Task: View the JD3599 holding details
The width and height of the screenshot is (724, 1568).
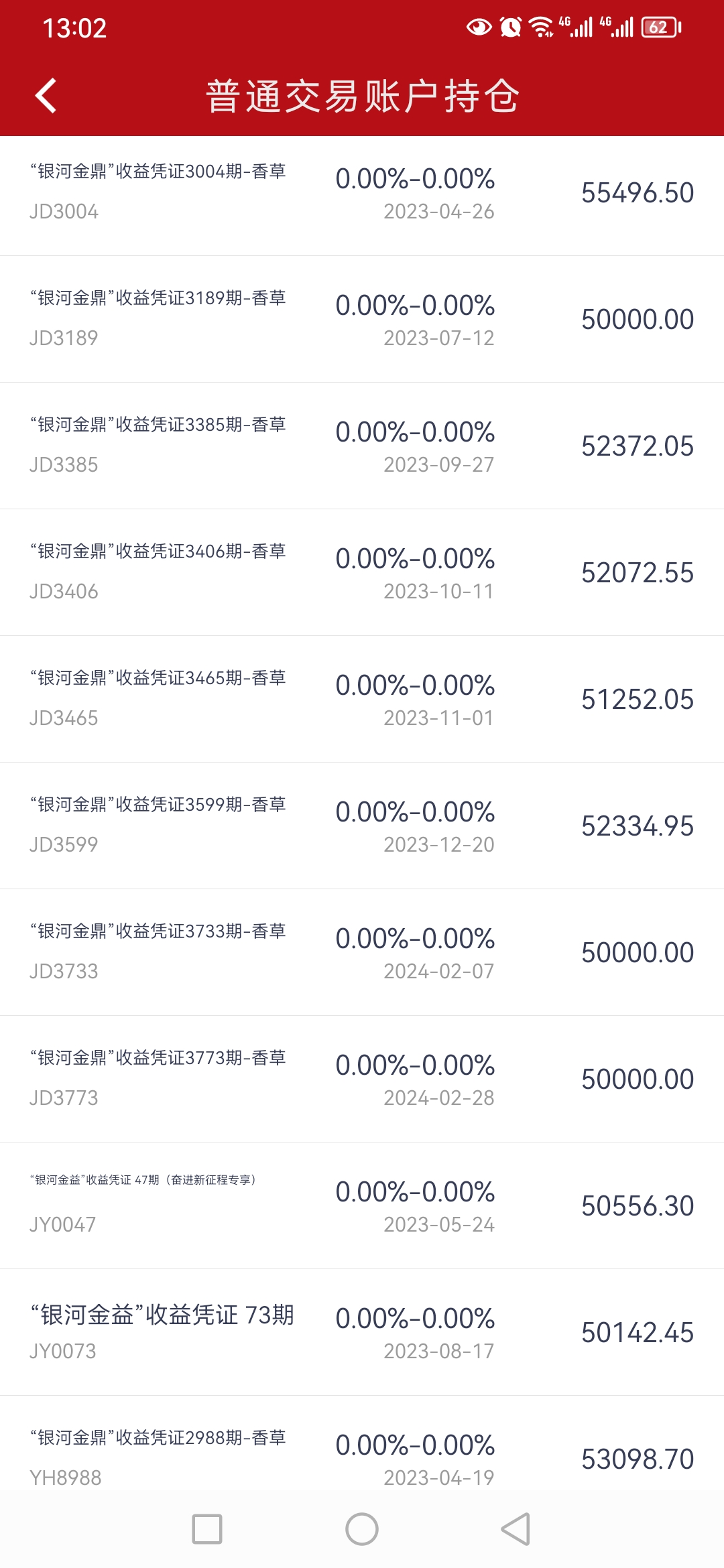Action: 362,826
